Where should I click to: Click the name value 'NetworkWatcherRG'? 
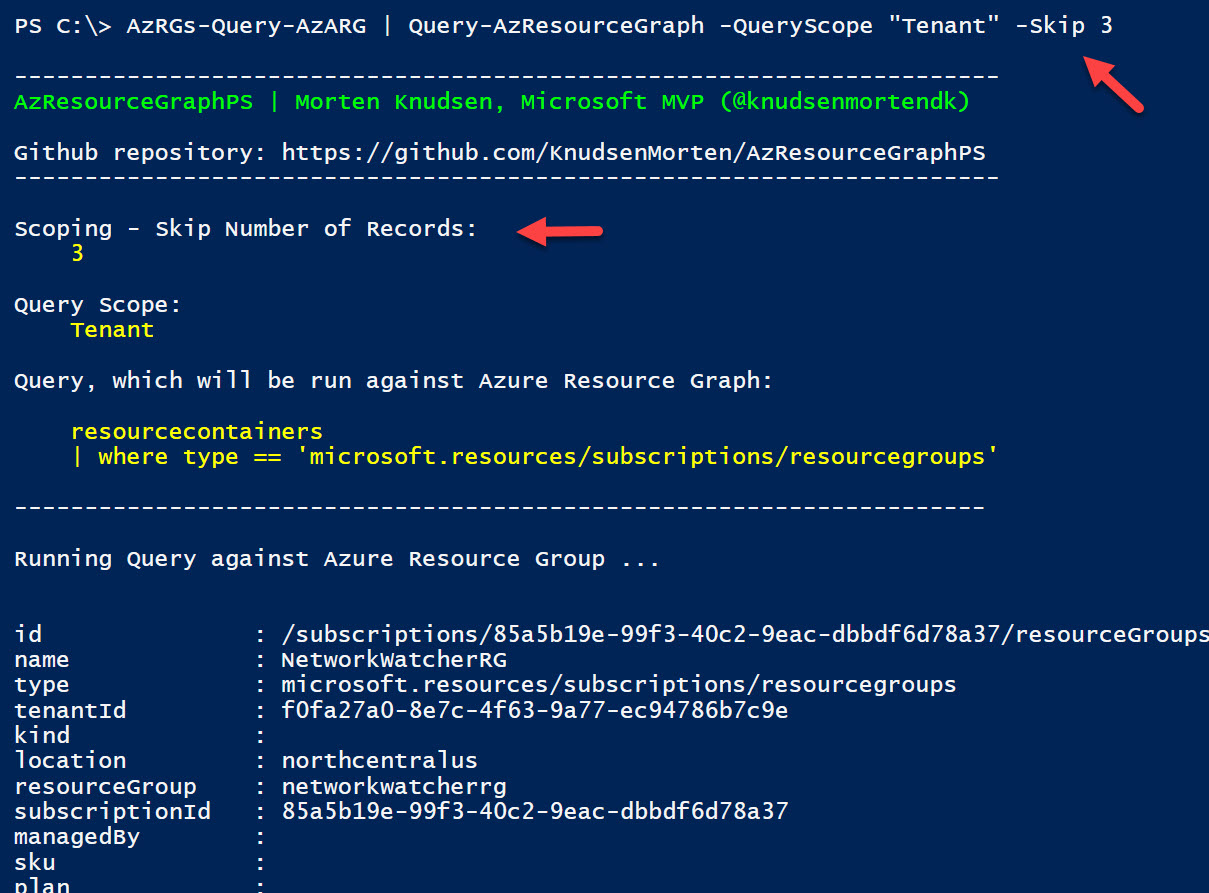tap(394, 660)
